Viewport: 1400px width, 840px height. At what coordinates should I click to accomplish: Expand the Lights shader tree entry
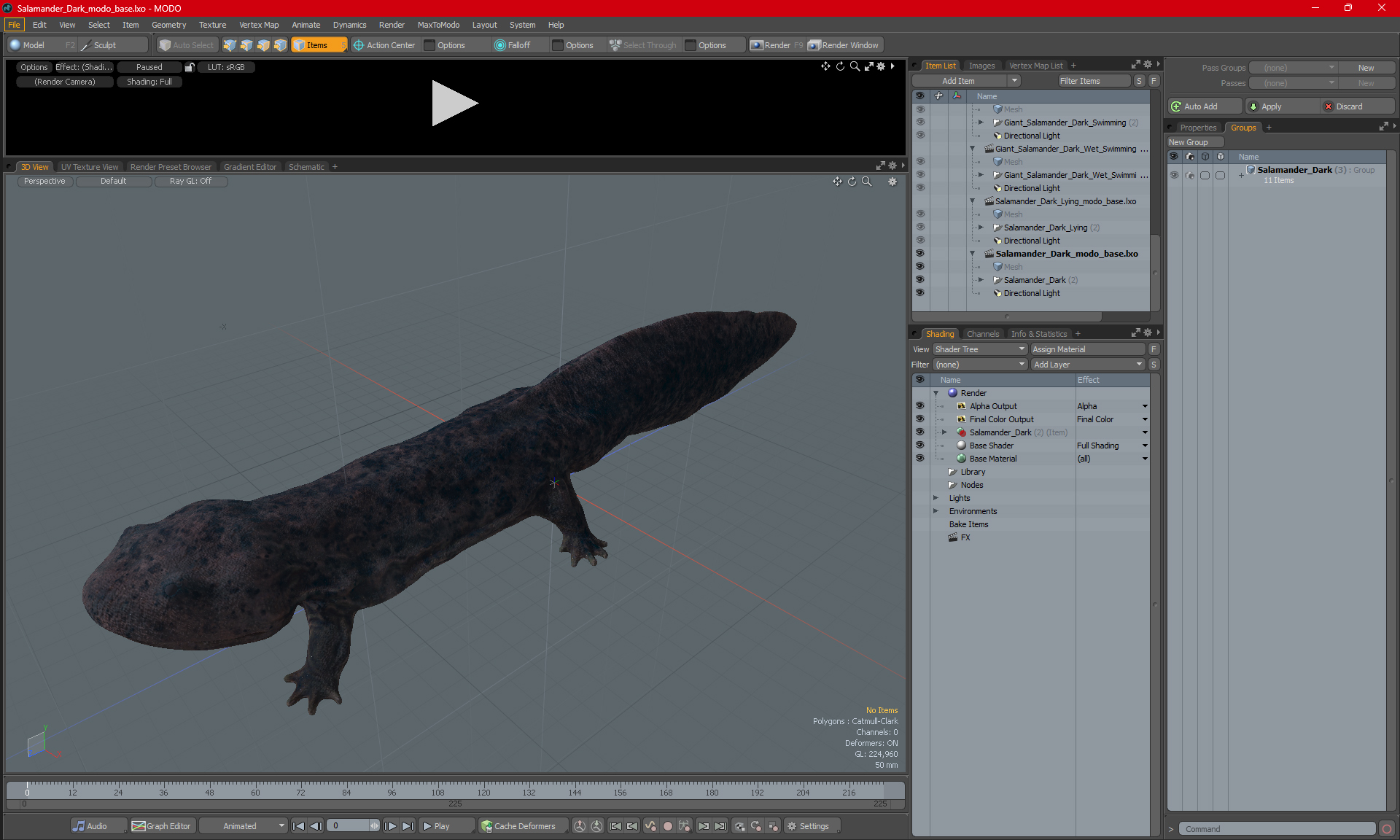[x=936, y=498]
